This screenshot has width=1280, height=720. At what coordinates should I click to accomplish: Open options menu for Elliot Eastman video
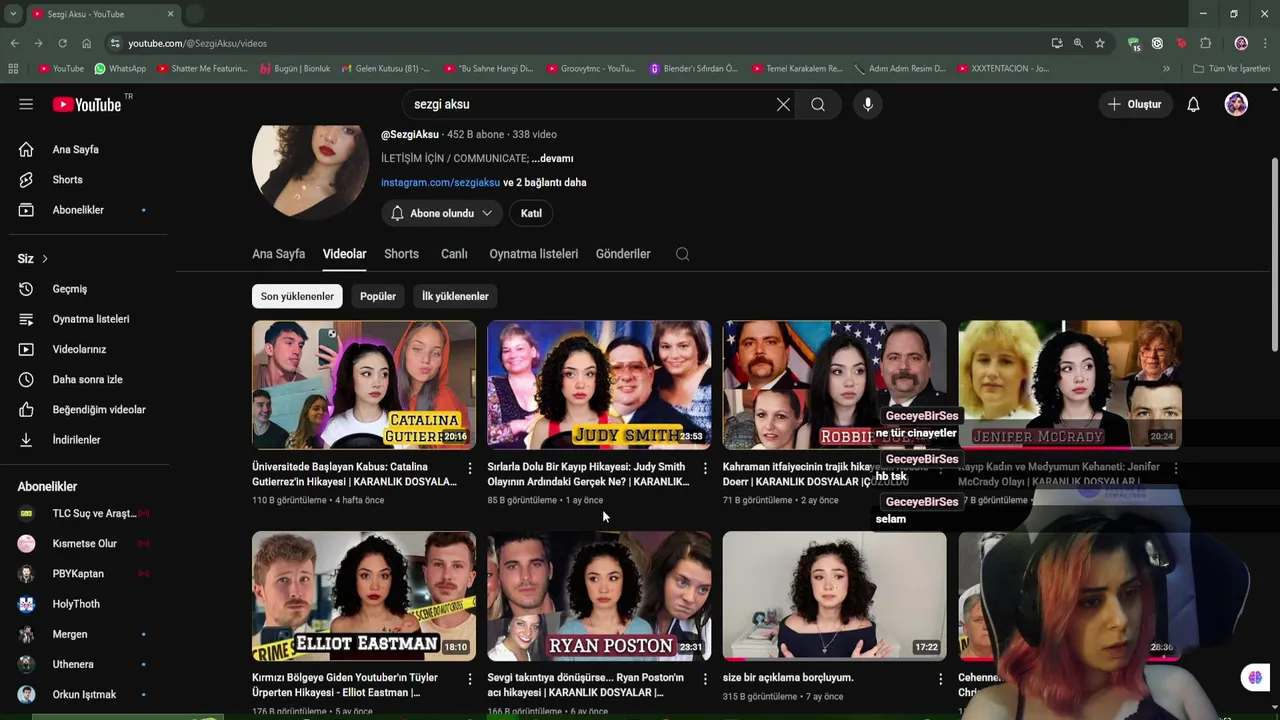pyautogui.click(x=470, y=679)
